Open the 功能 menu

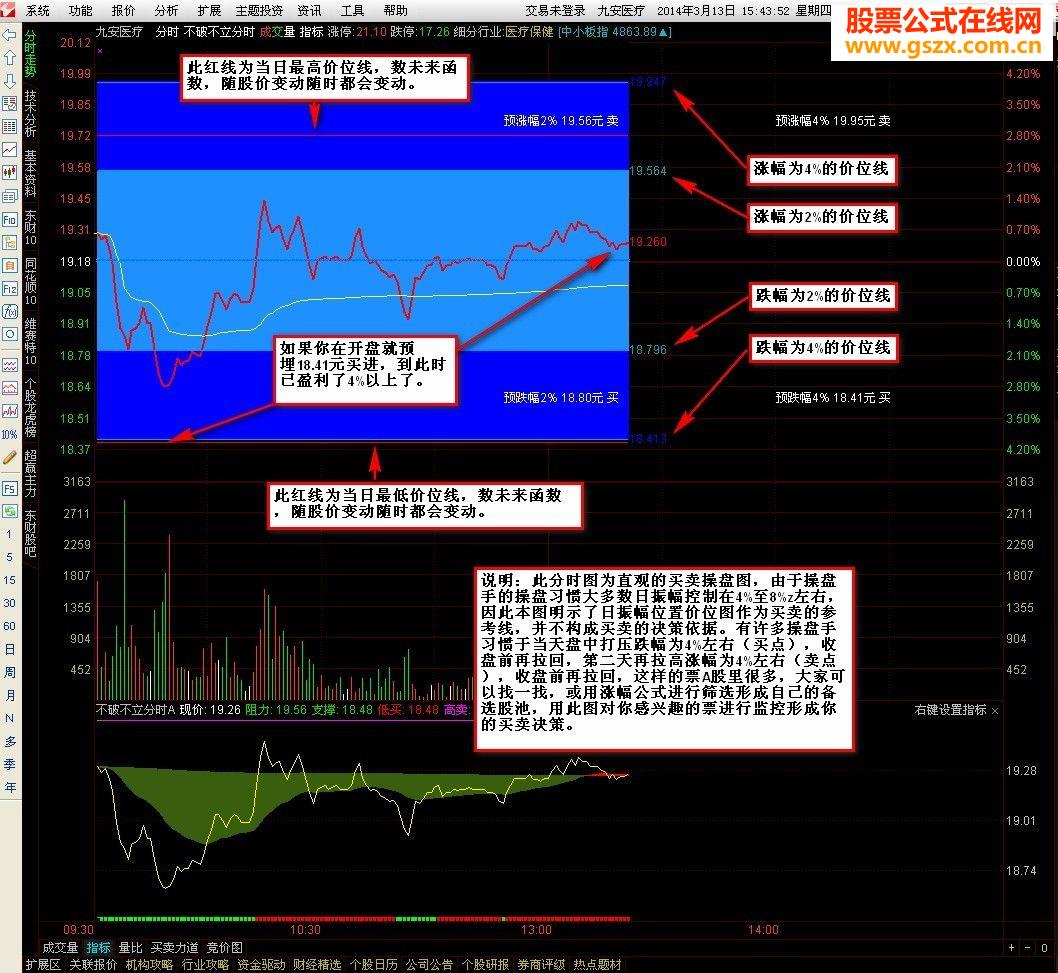point(80,11)
